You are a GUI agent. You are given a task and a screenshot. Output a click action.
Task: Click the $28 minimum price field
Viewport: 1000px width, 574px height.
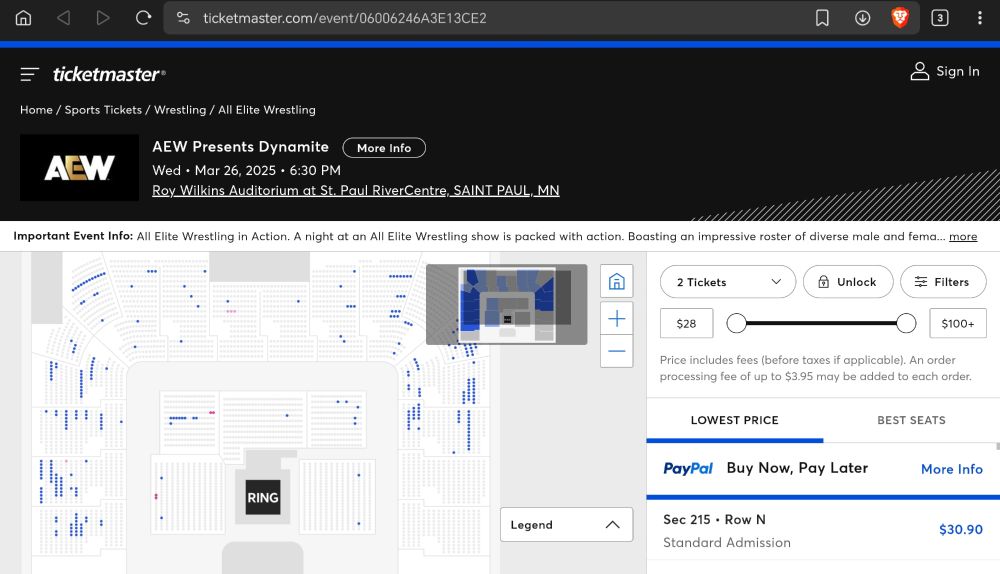686,323
